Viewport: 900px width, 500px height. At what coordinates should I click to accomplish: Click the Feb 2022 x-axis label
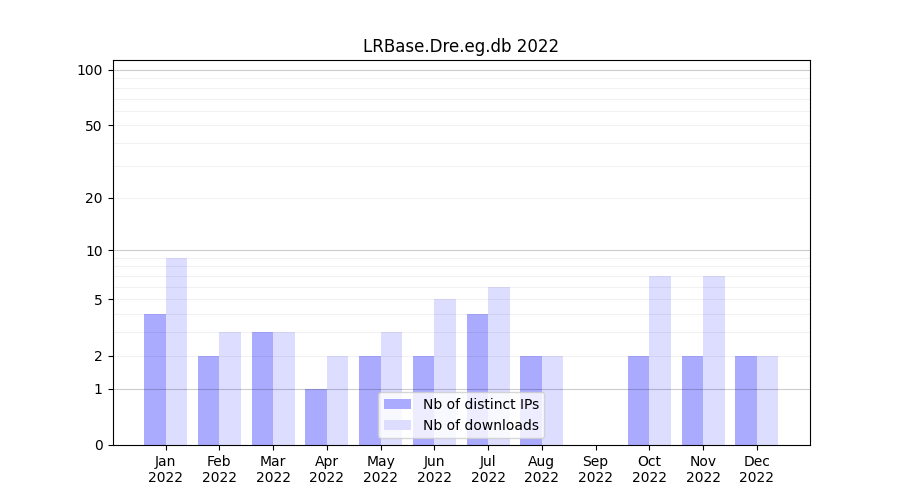pyautogui.click(x=219, y=469)
